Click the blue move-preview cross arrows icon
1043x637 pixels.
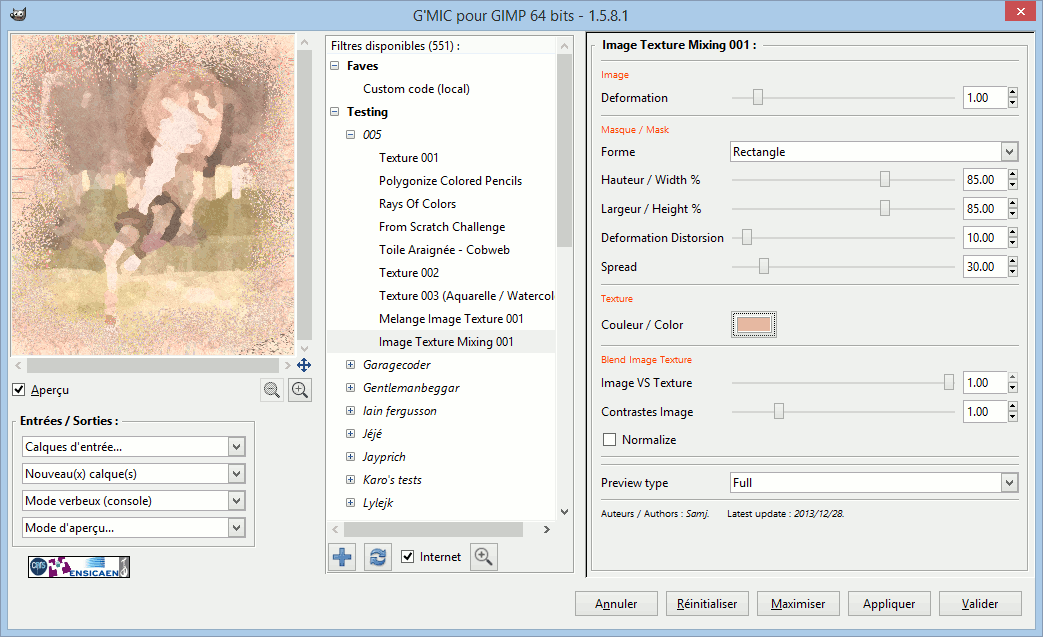(304, 365)
